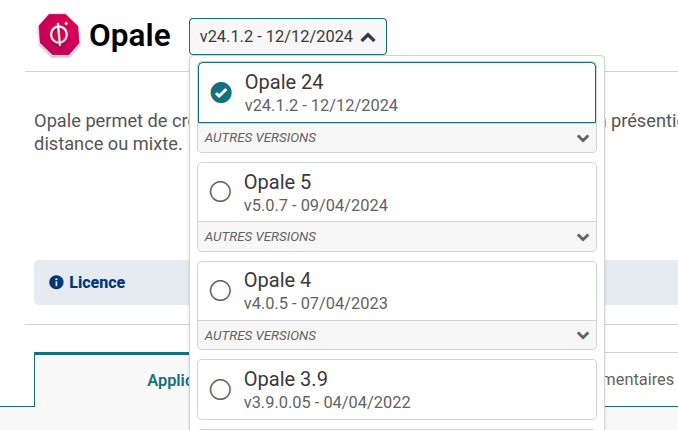
Task: Click the description text 'distance ou mixte.'
Action: pyautogui.click(x=108, y=144)
